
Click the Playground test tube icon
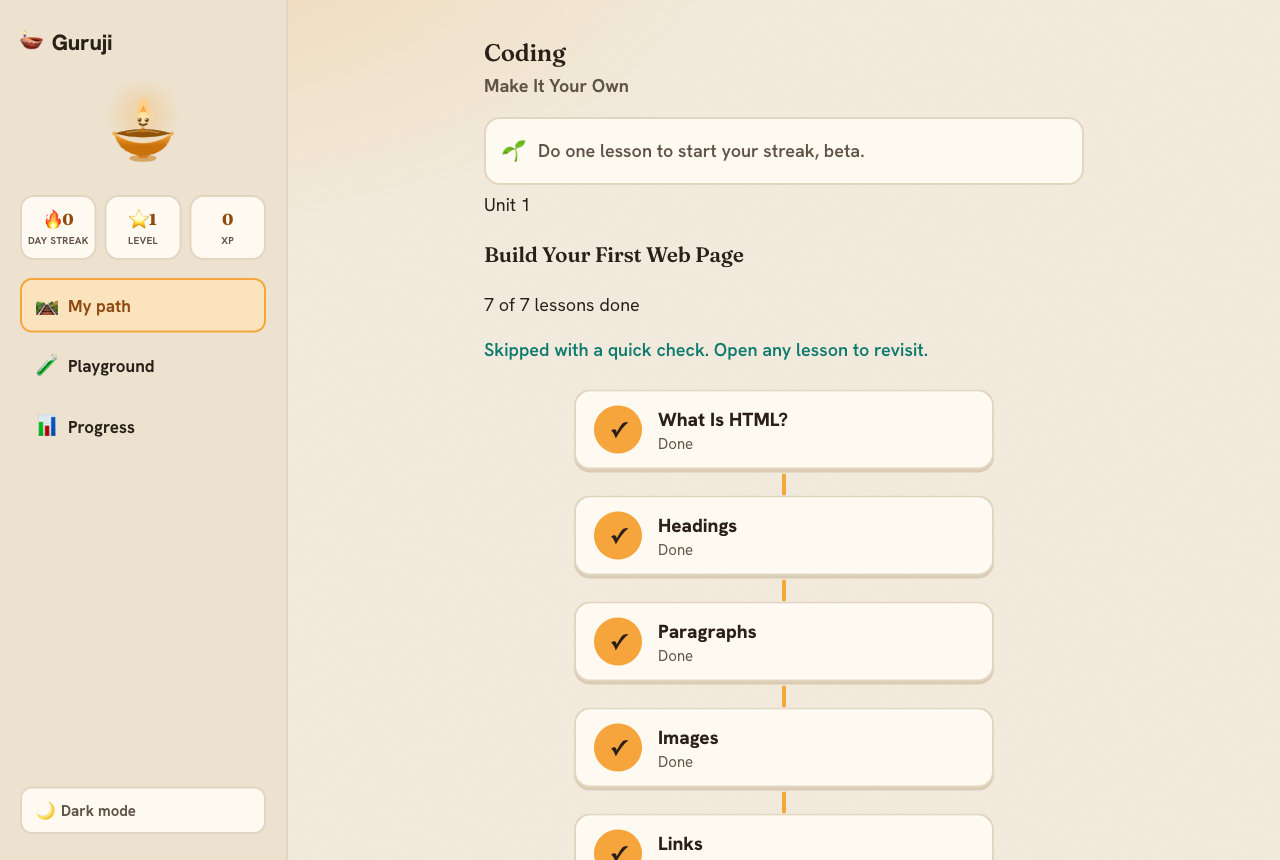pyautogui.click(x=47, y=366)
